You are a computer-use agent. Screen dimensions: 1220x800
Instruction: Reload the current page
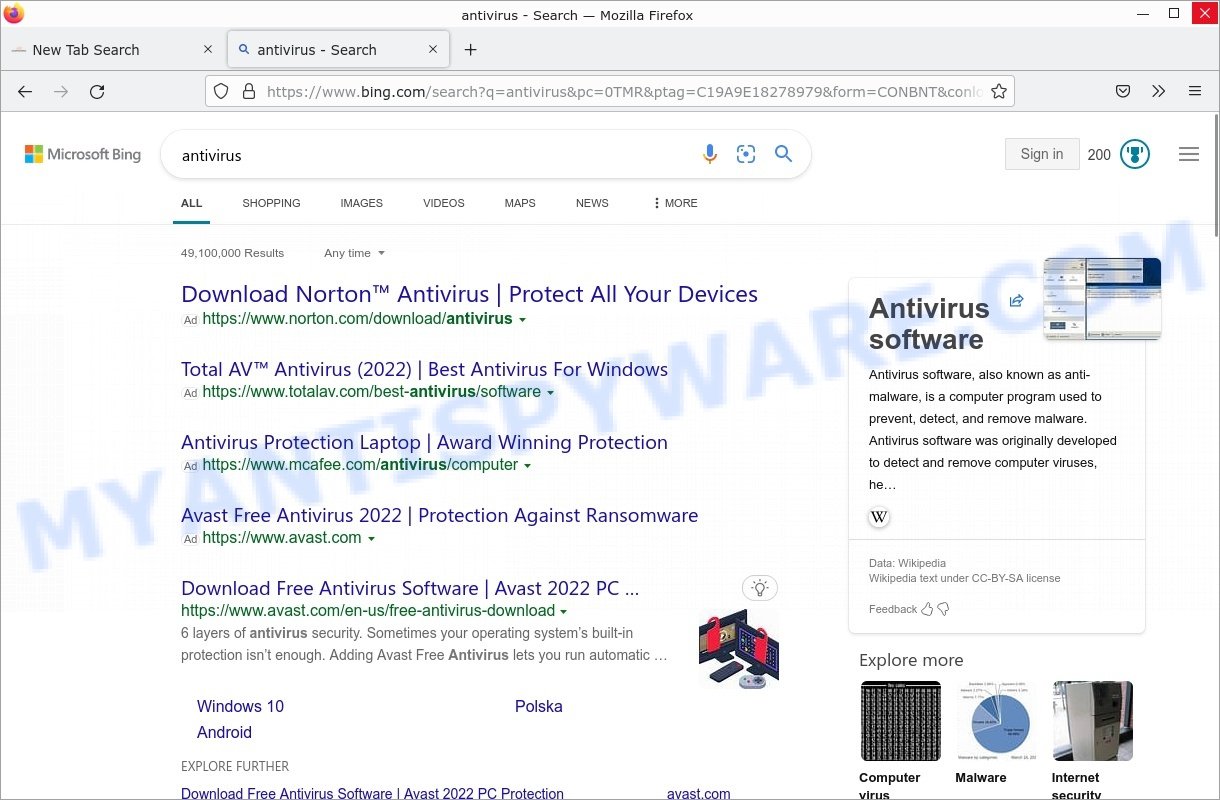(97, 91)
